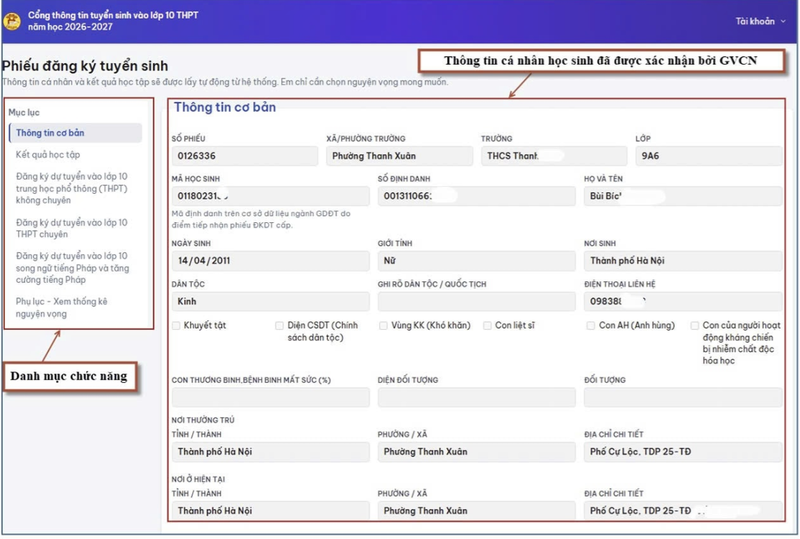Check Con của người hoạt động kháng chiến box
Viewport: 800px width, 539px height.
tap(694, 326)
